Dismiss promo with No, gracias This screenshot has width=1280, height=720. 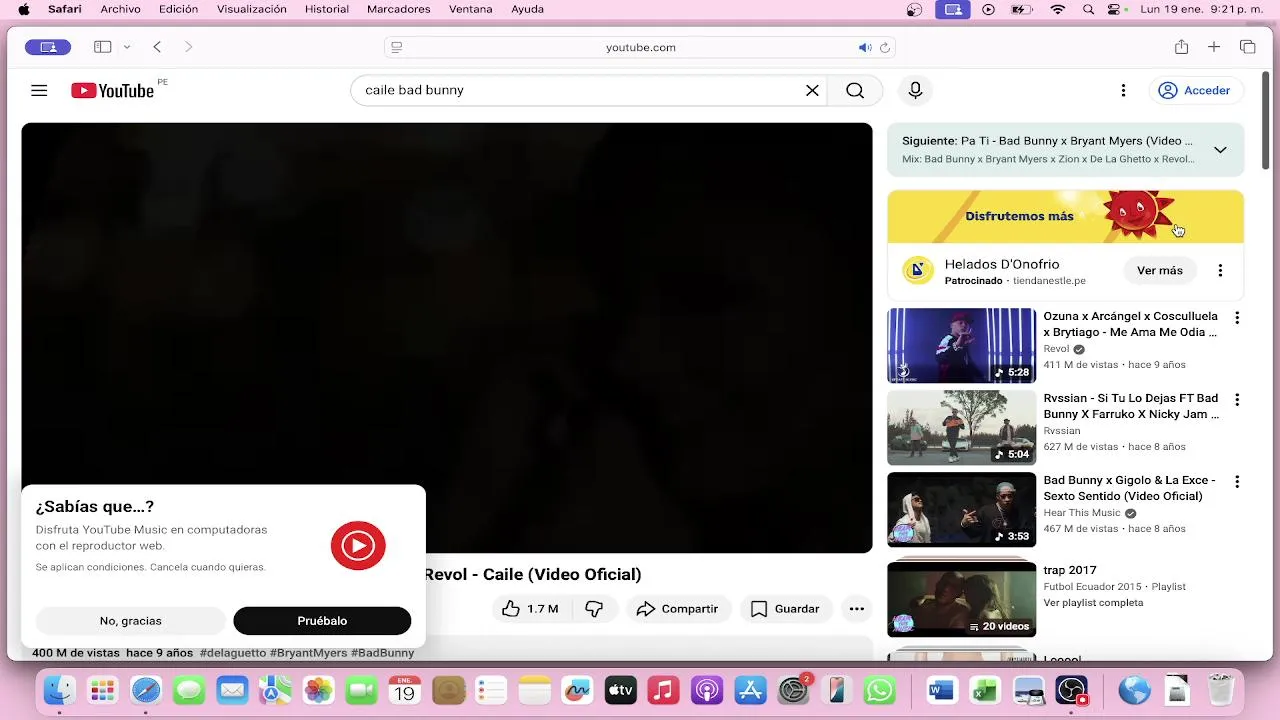[131, 621]
